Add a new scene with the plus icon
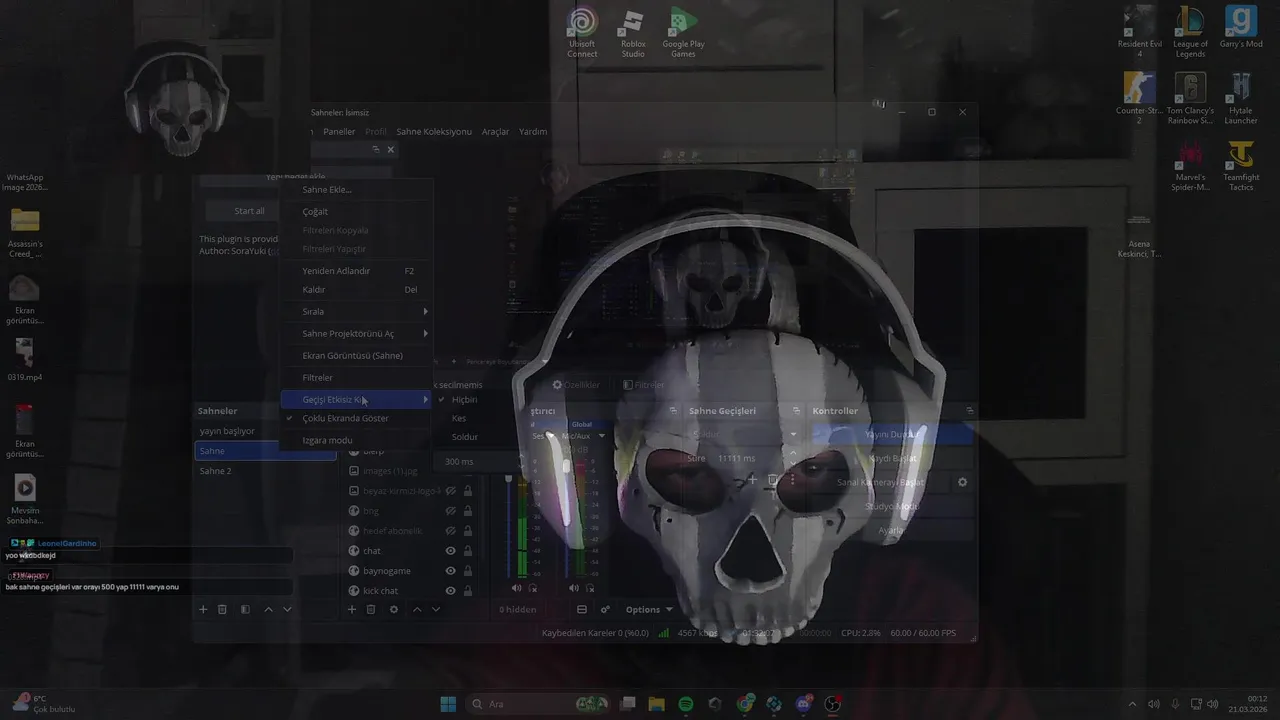 pos(203,609)
